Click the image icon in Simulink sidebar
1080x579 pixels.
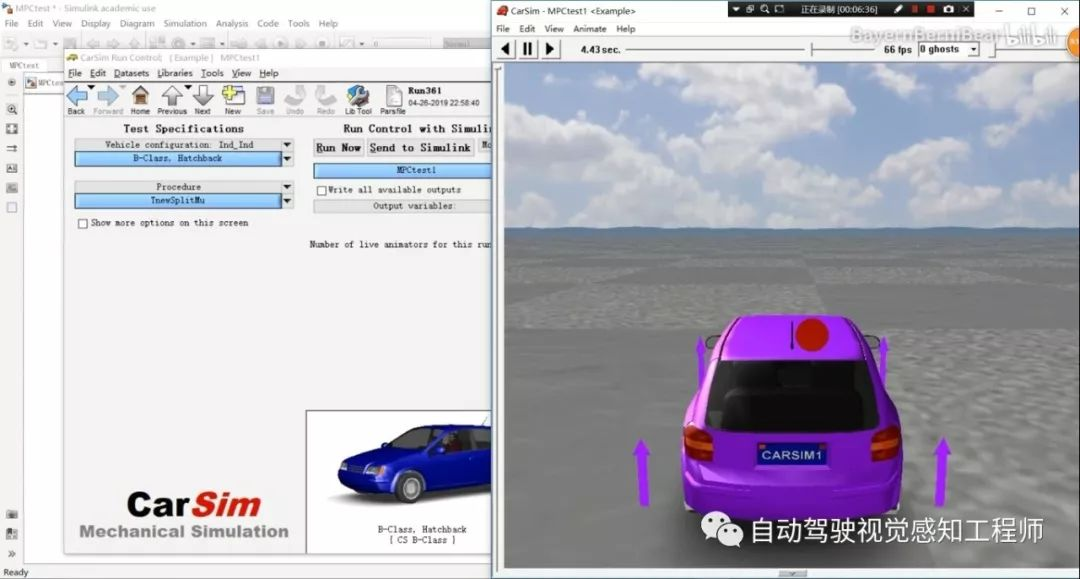pyautogui.click(x=12, y=188)
